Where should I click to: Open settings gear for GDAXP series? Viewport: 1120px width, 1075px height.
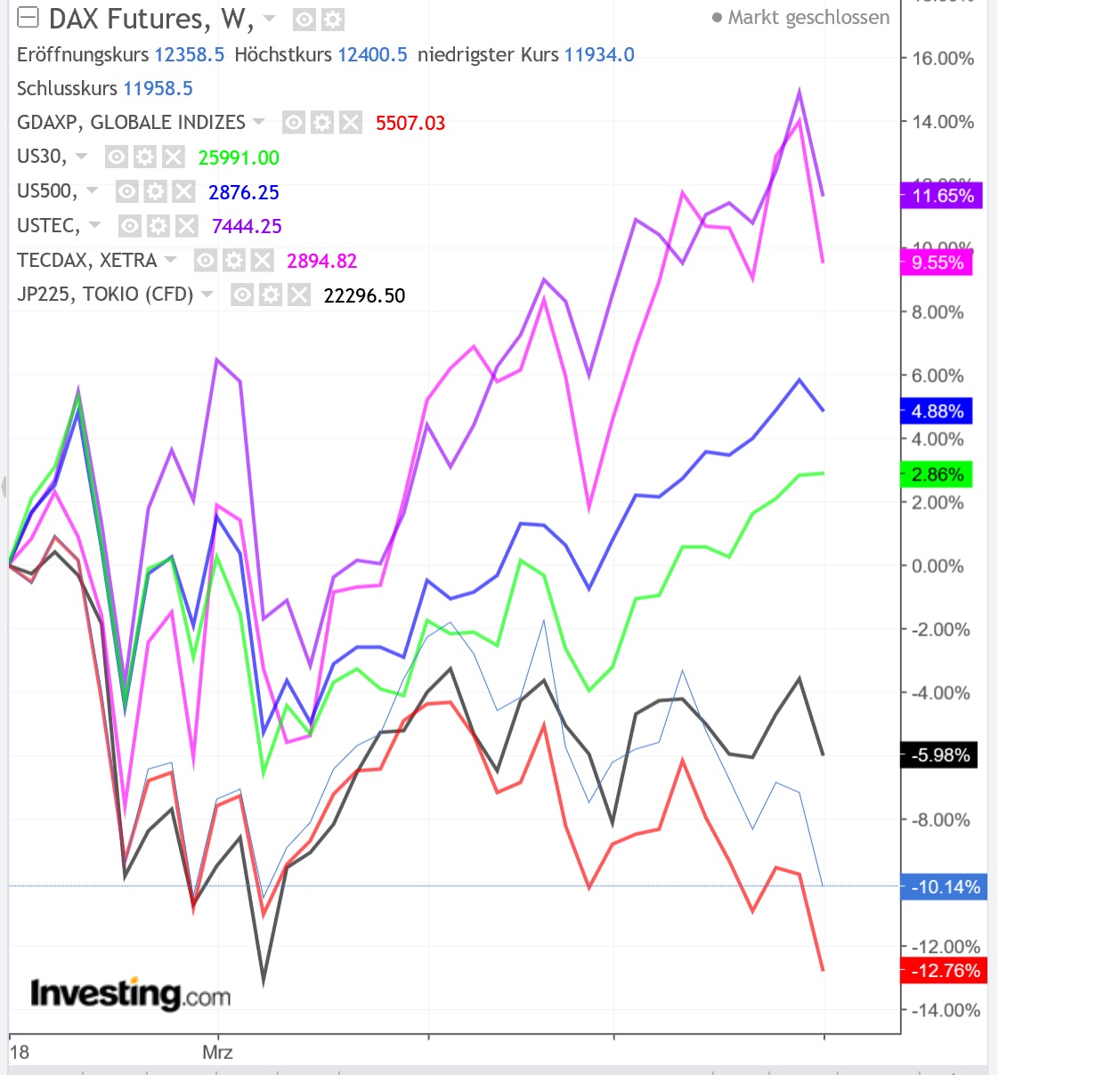[322, 124]
